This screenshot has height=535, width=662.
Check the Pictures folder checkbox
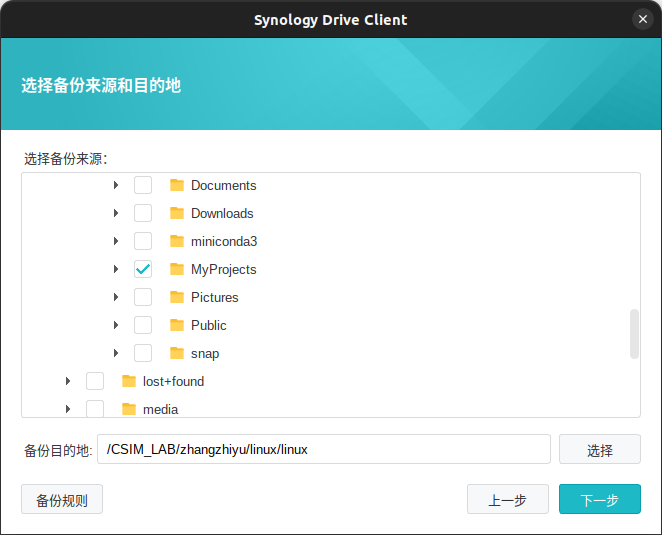143,297
